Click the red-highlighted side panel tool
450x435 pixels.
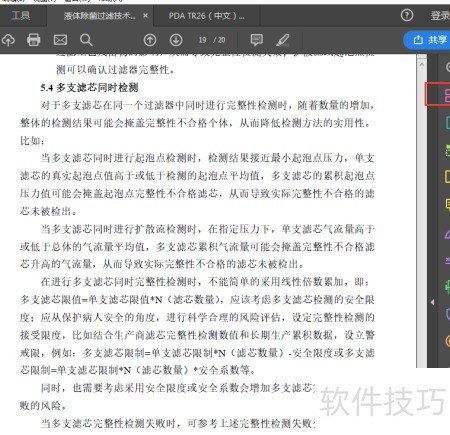(x=438, y=94)
